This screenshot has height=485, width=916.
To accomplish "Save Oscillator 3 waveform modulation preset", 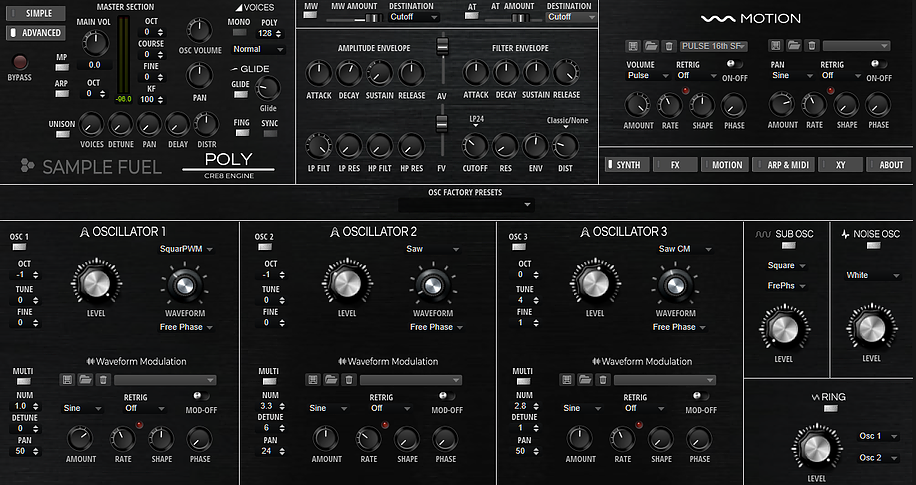I will [567, 380].
